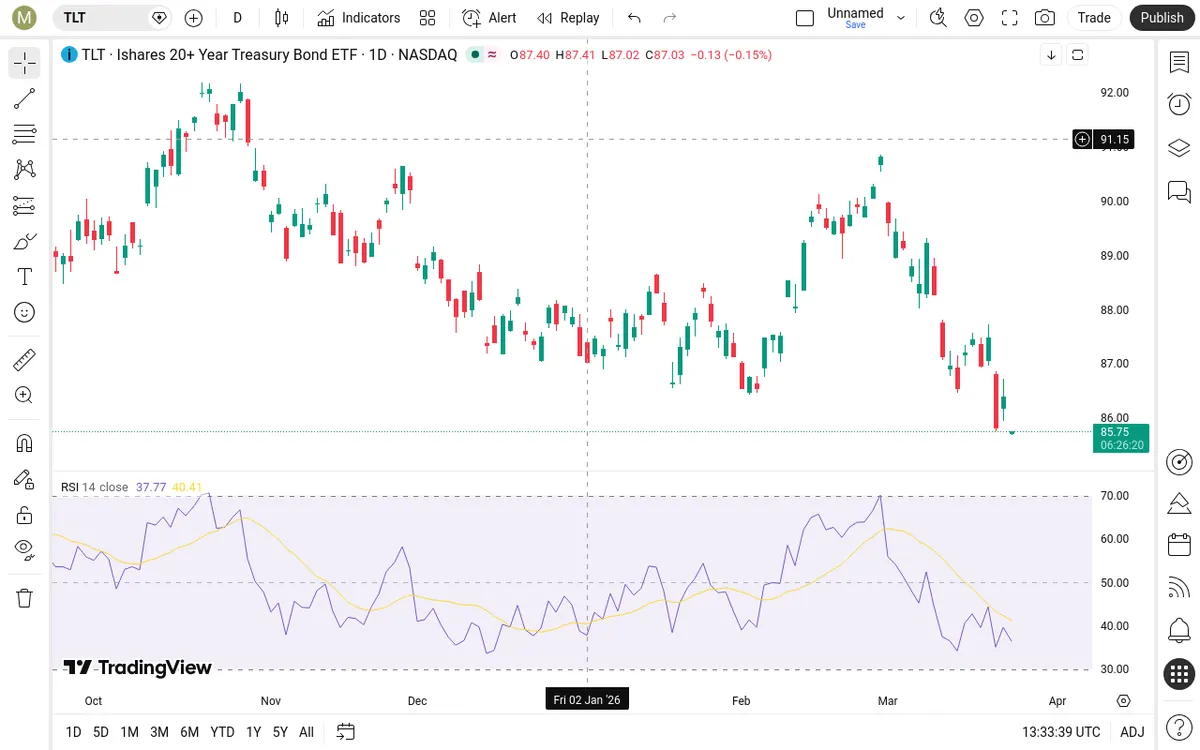
Task: Toggle magnet mode for drawings
Action: point(25,443)
